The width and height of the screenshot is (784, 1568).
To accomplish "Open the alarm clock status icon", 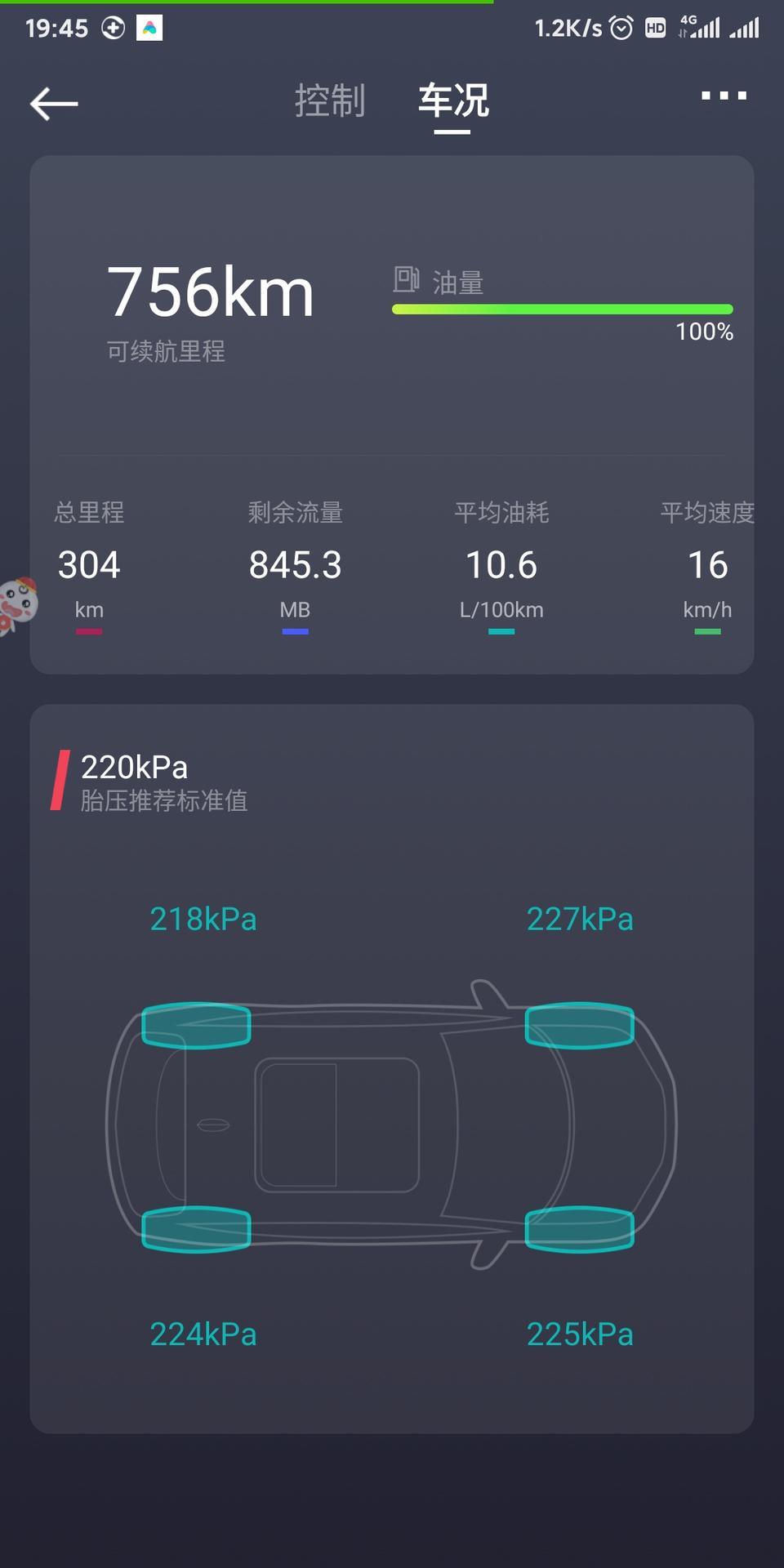I will click(x=621, y=29).
